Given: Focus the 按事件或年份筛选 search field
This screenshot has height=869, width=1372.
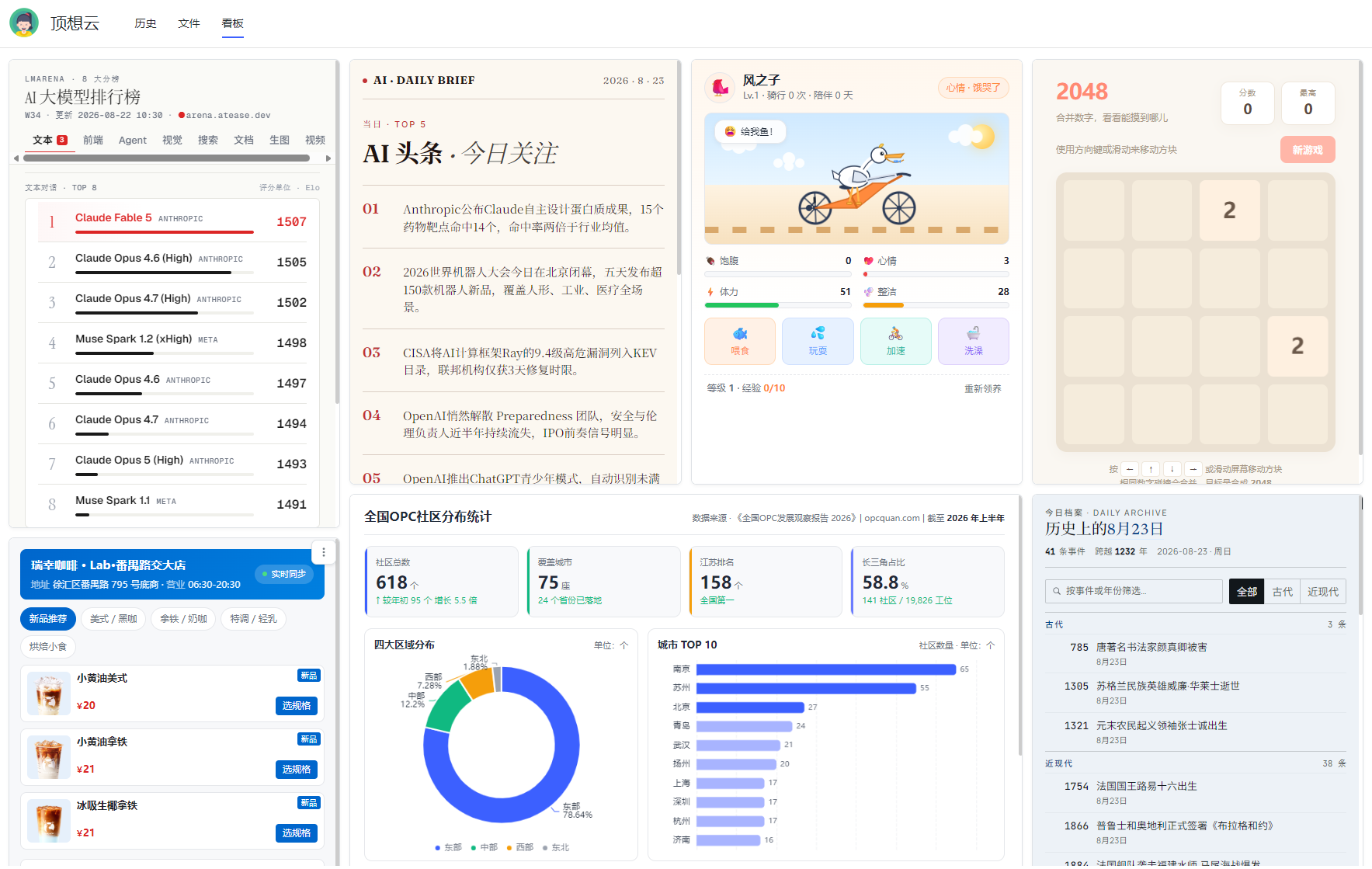Looking at the screenshot, I should (1134, 591).
